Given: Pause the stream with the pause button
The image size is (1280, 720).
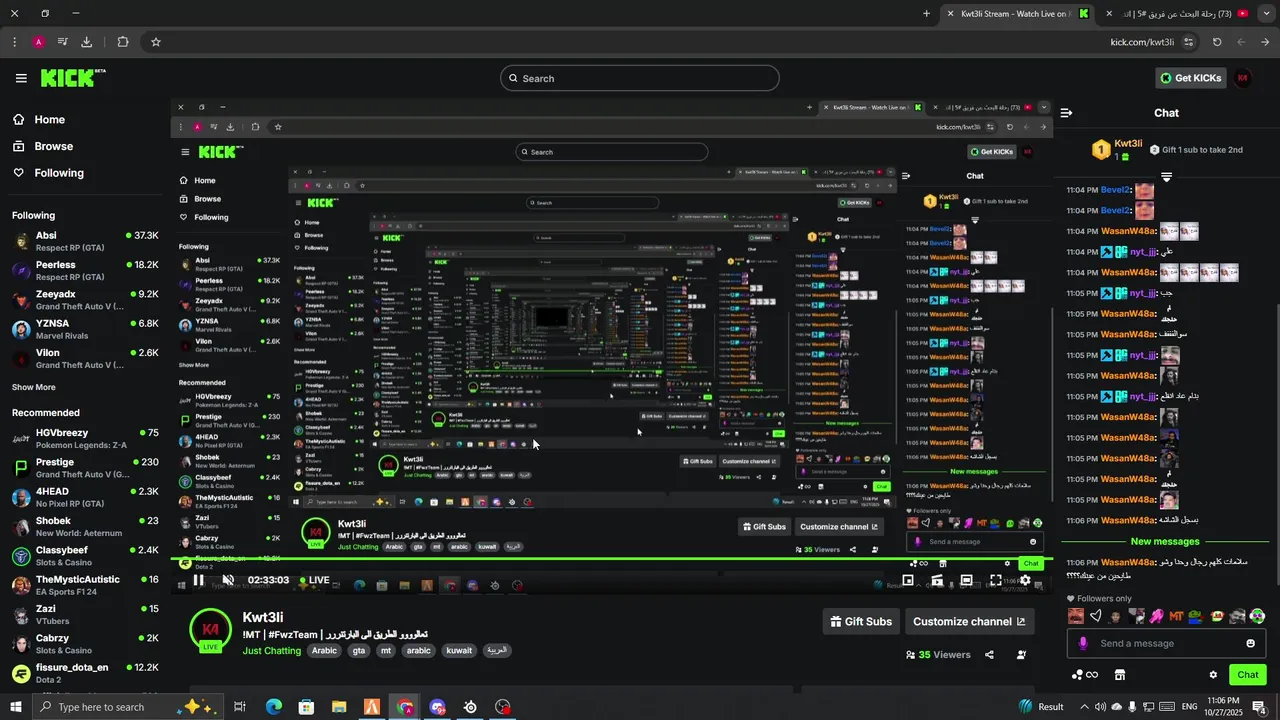Looking at the screenshot, I should pos(198,580).
